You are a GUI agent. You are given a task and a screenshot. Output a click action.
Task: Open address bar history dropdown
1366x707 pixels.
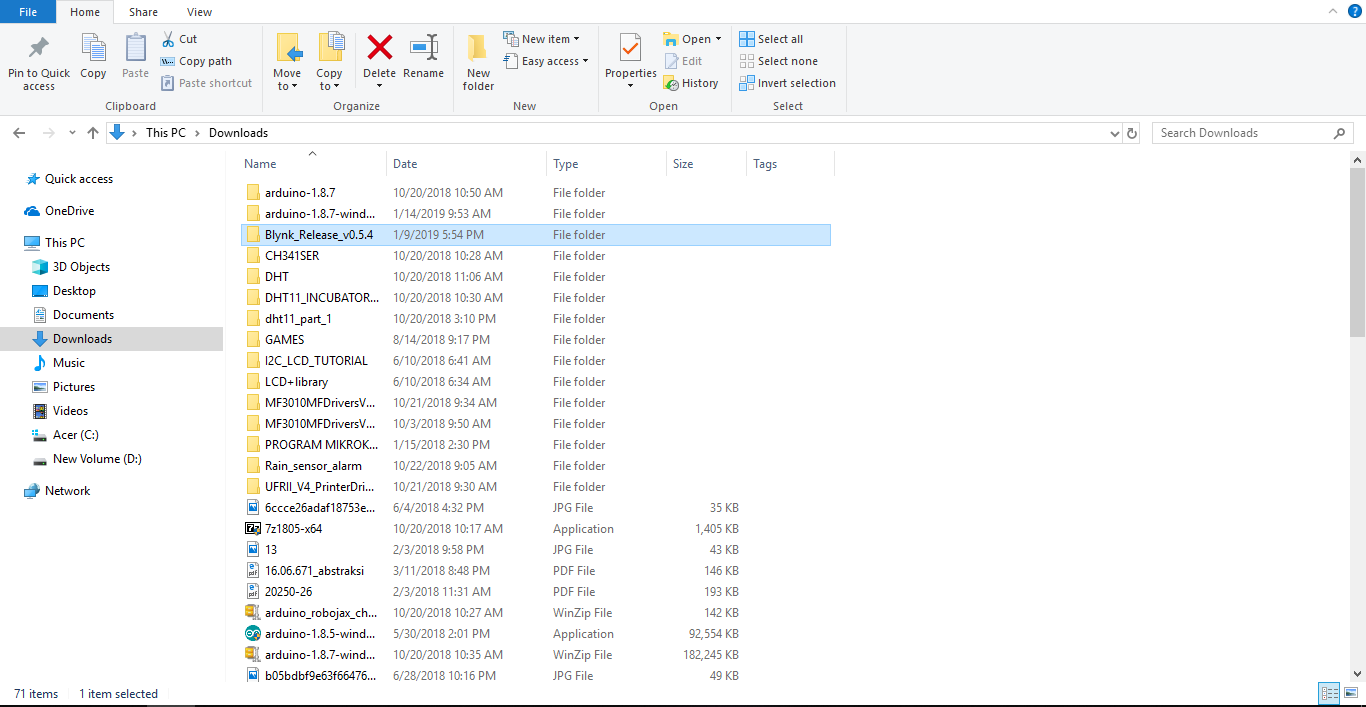(1116, 133)
